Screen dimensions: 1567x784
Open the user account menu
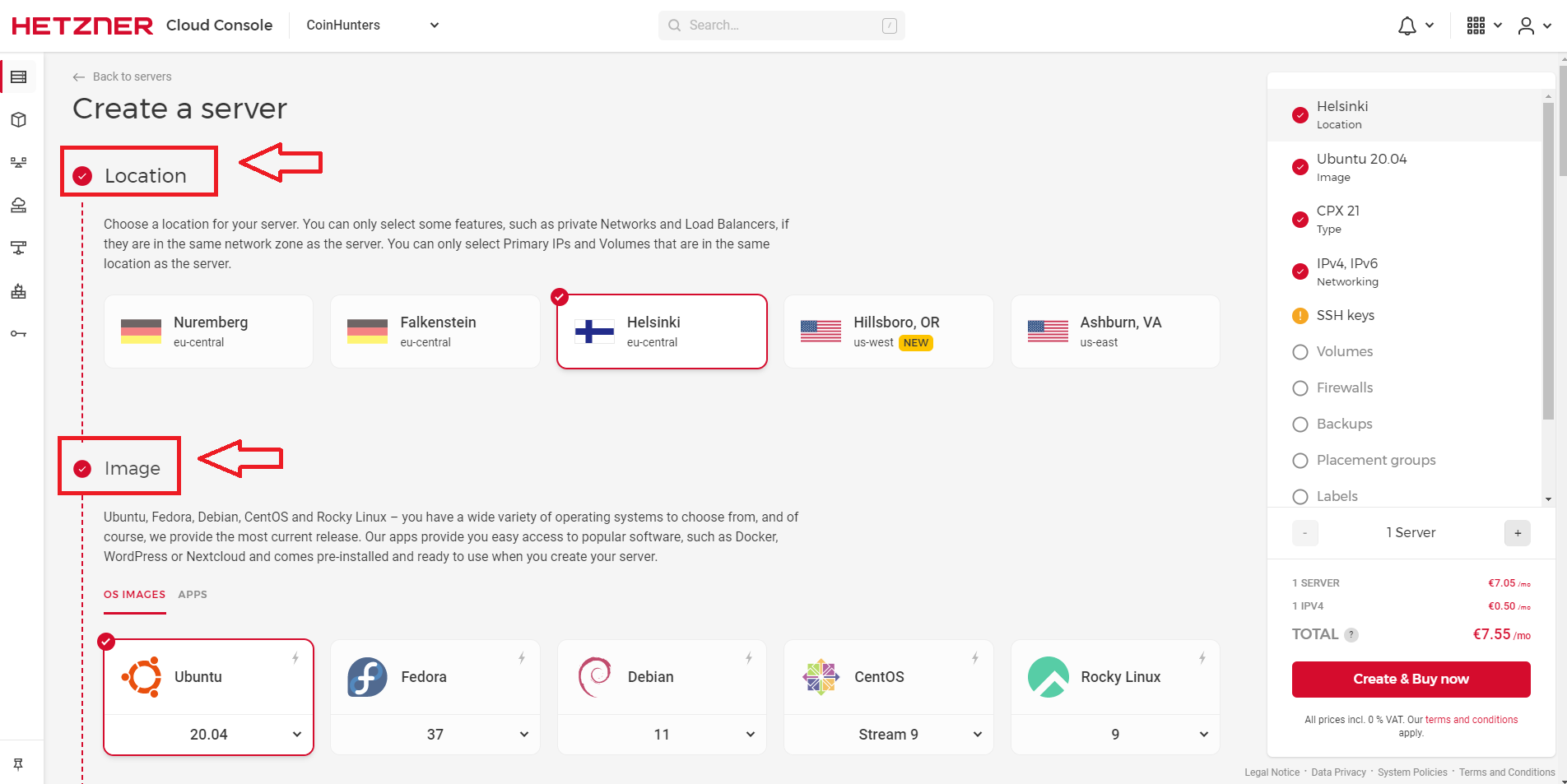(1526, 26)
